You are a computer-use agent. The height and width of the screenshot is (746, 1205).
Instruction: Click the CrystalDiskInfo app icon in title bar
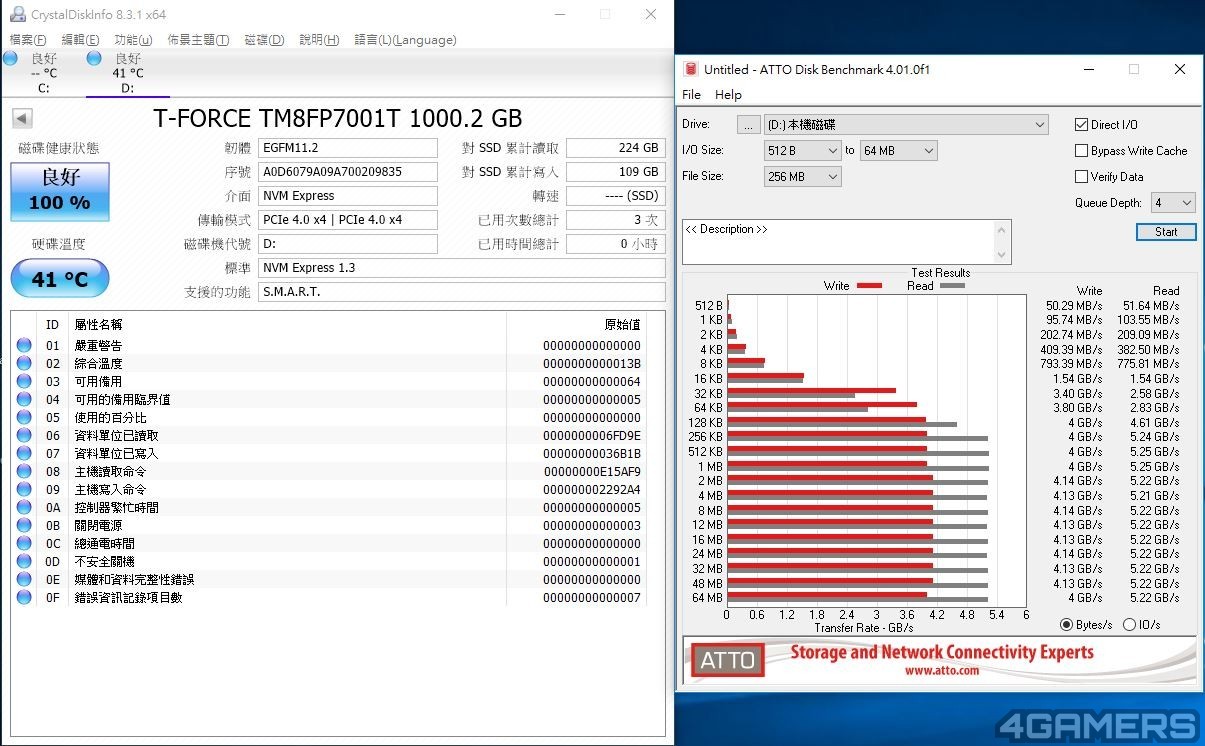17,14
